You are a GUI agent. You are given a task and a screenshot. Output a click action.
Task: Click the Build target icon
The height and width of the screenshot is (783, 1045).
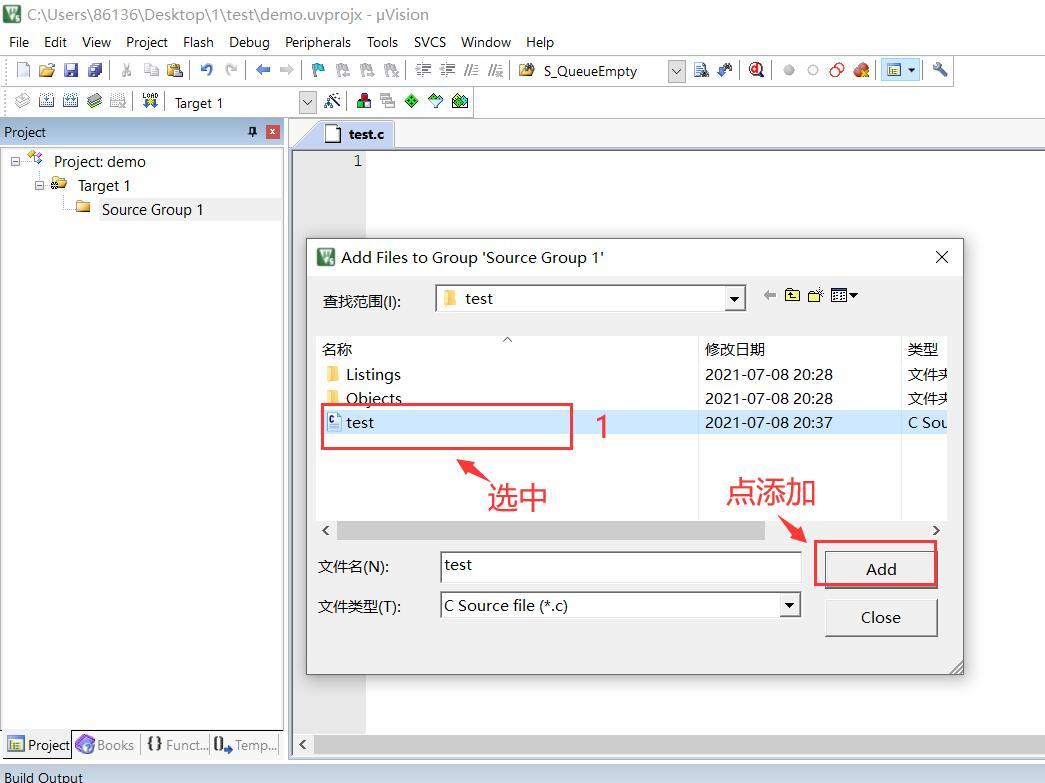pyautogui.click(x=47, y=101)
